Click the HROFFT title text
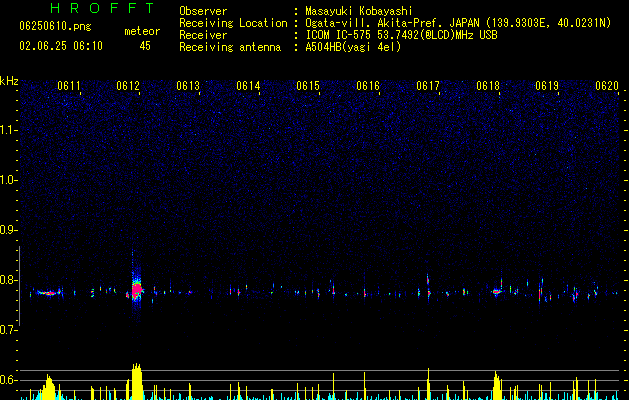Viewport: 629px width, 400px height. click(x=102, y=8)
